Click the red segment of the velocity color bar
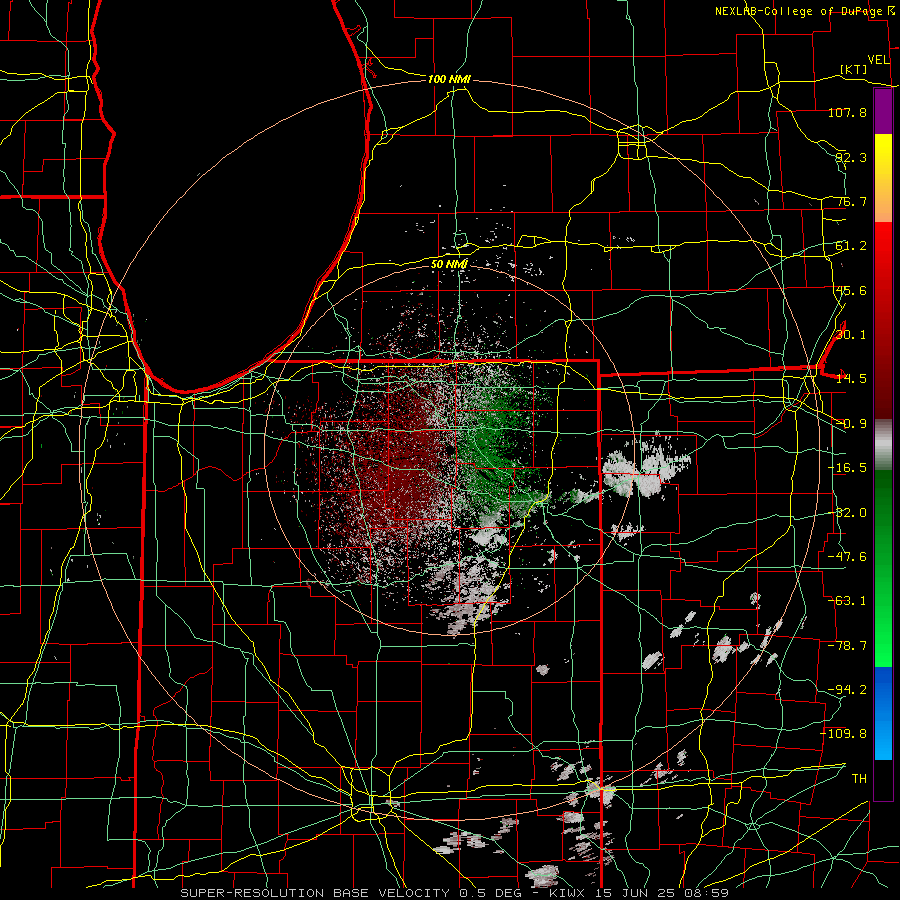This screenshot has height=900, width=900. [883, 320]
